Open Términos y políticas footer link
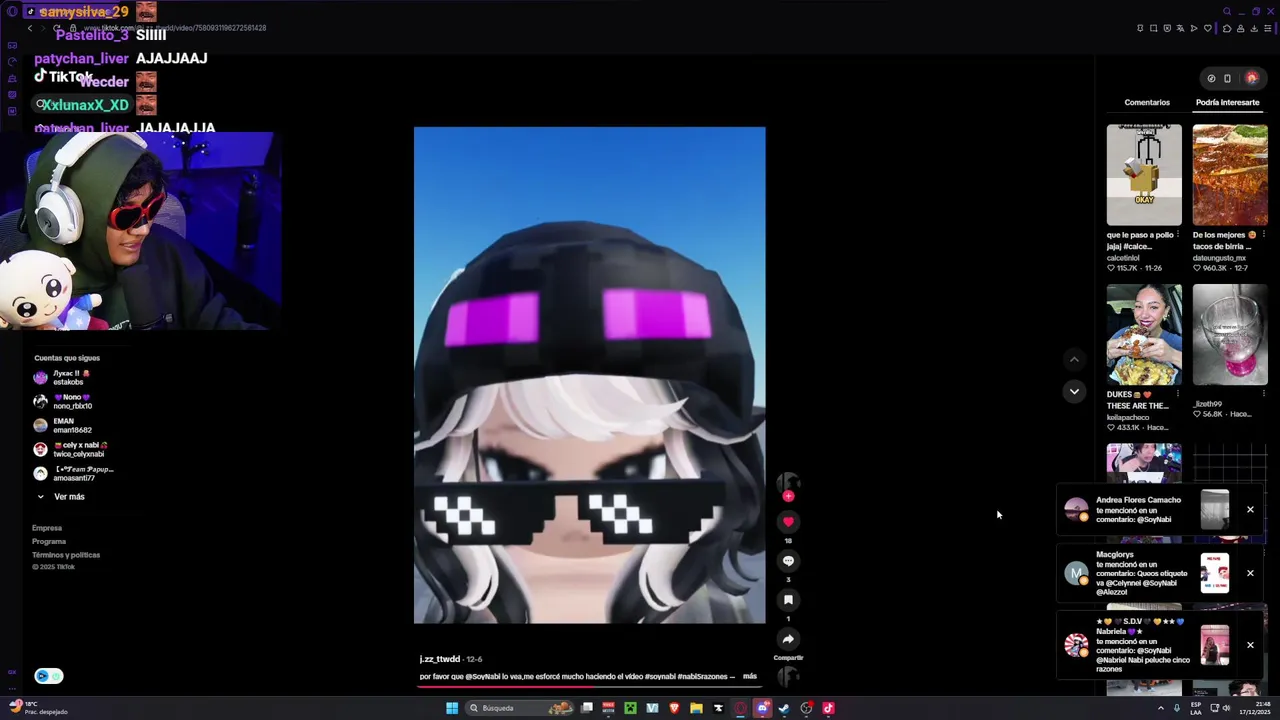 (66, 555)
